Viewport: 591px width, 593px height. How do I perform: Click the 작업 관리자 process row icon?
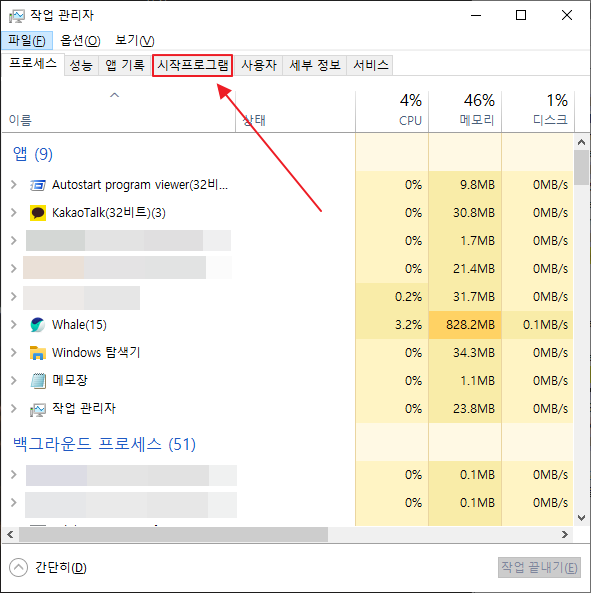point(38,410)
